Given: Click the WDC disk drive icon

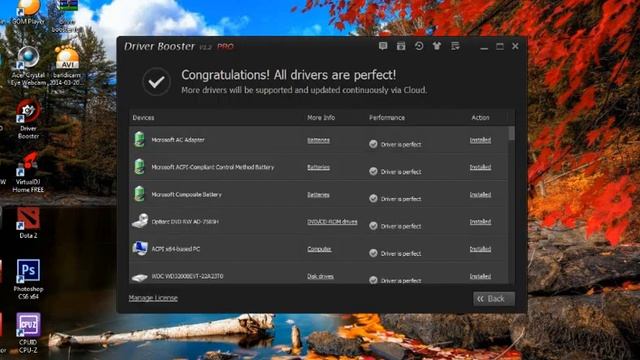Looking at the screenshot, I should (140, 278).
